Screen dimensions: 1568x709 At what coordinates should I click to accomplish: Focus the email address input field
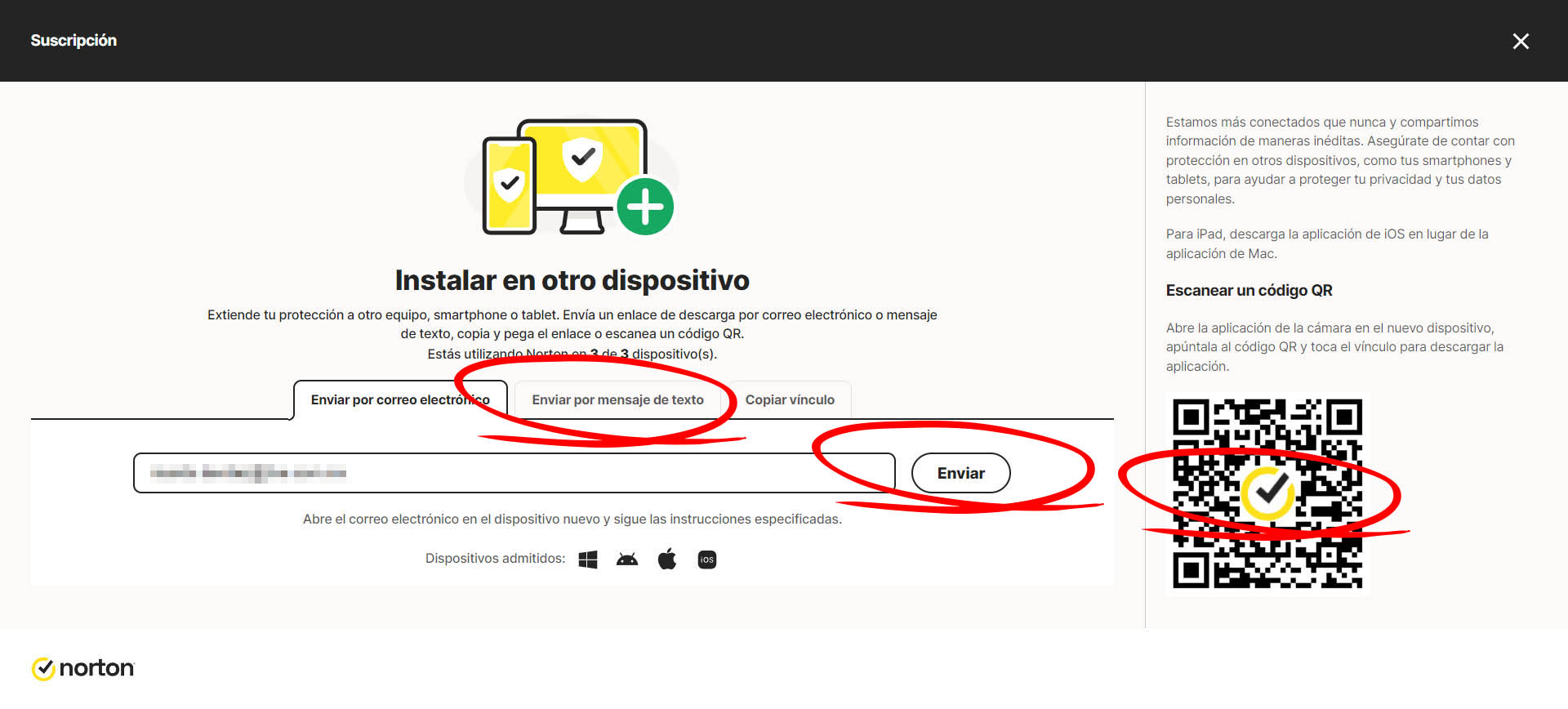coord(514,473)
